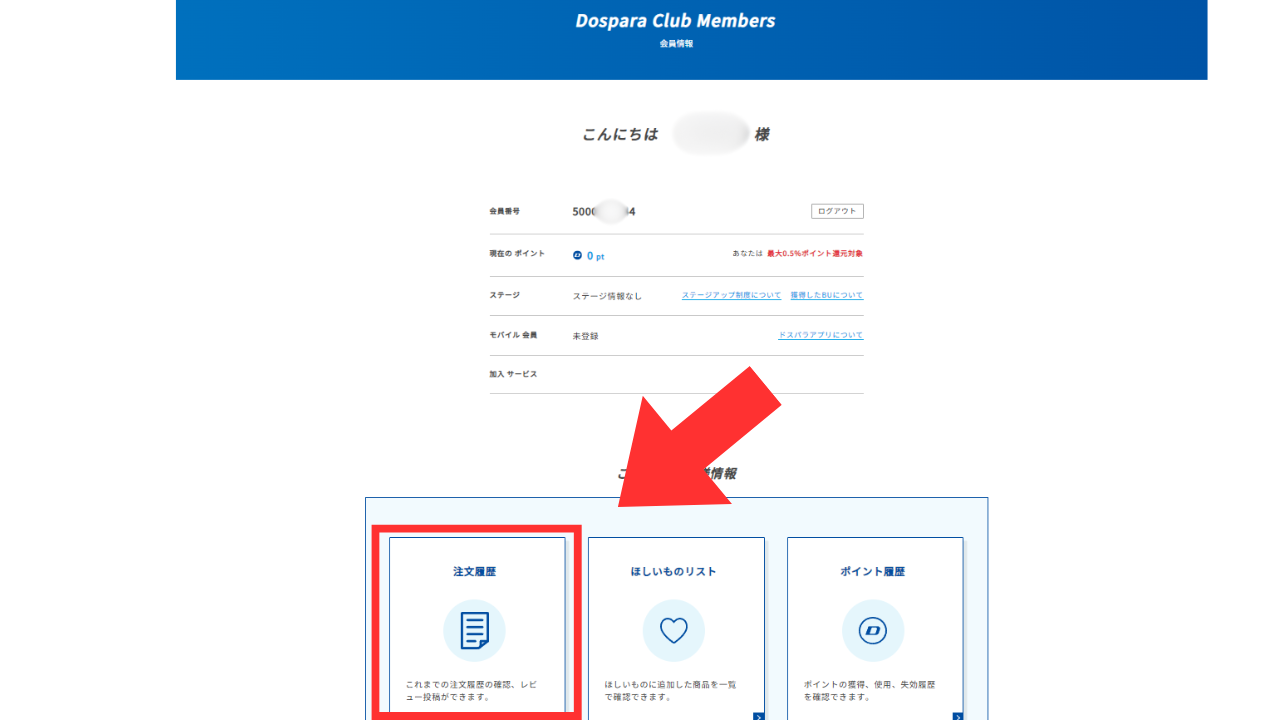Open the ステージアップ制度について link
This screenshot has width=1280, height=720.
[731, 296]
